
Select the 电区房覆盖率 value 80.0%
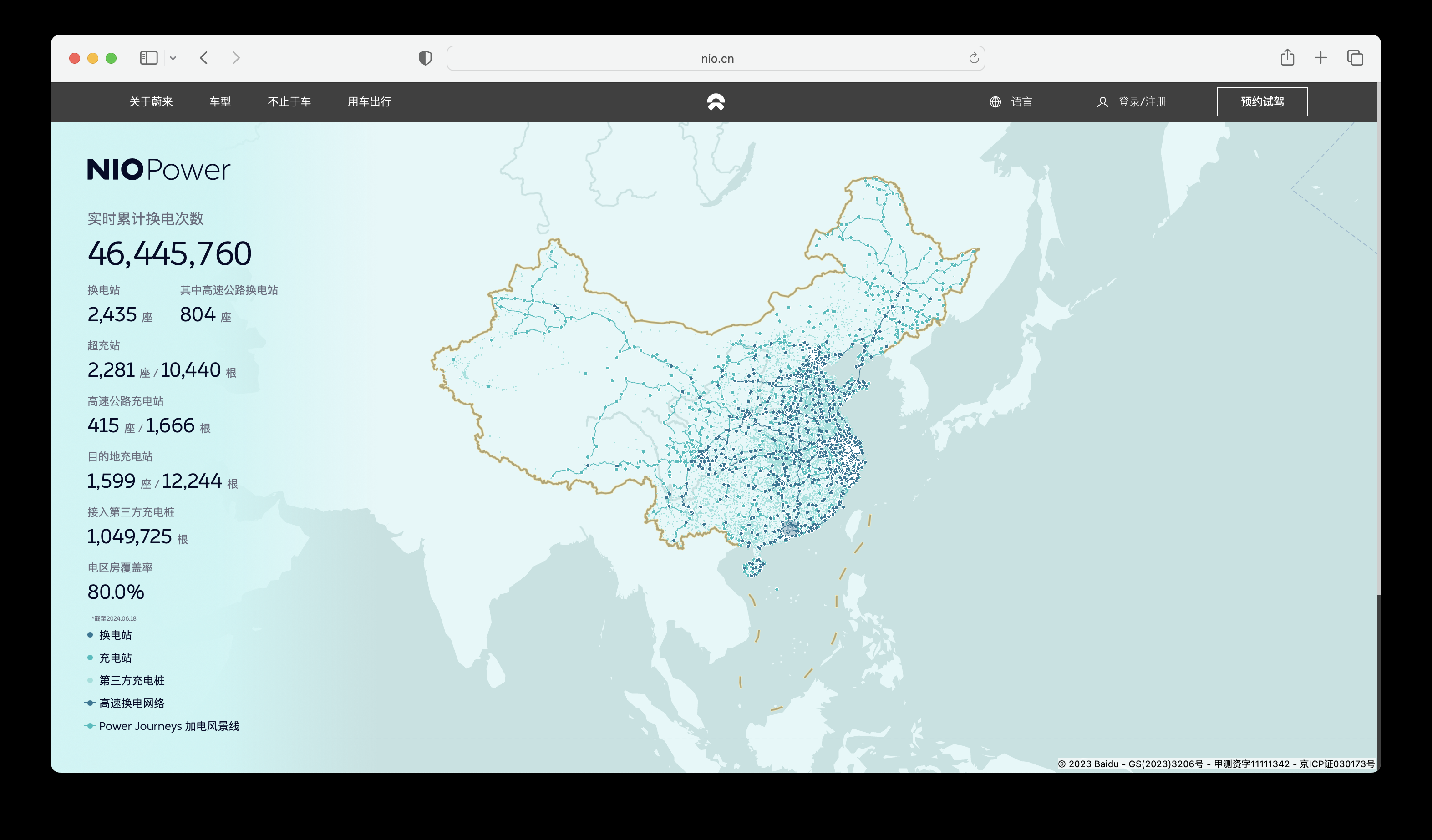pos(116,592)
